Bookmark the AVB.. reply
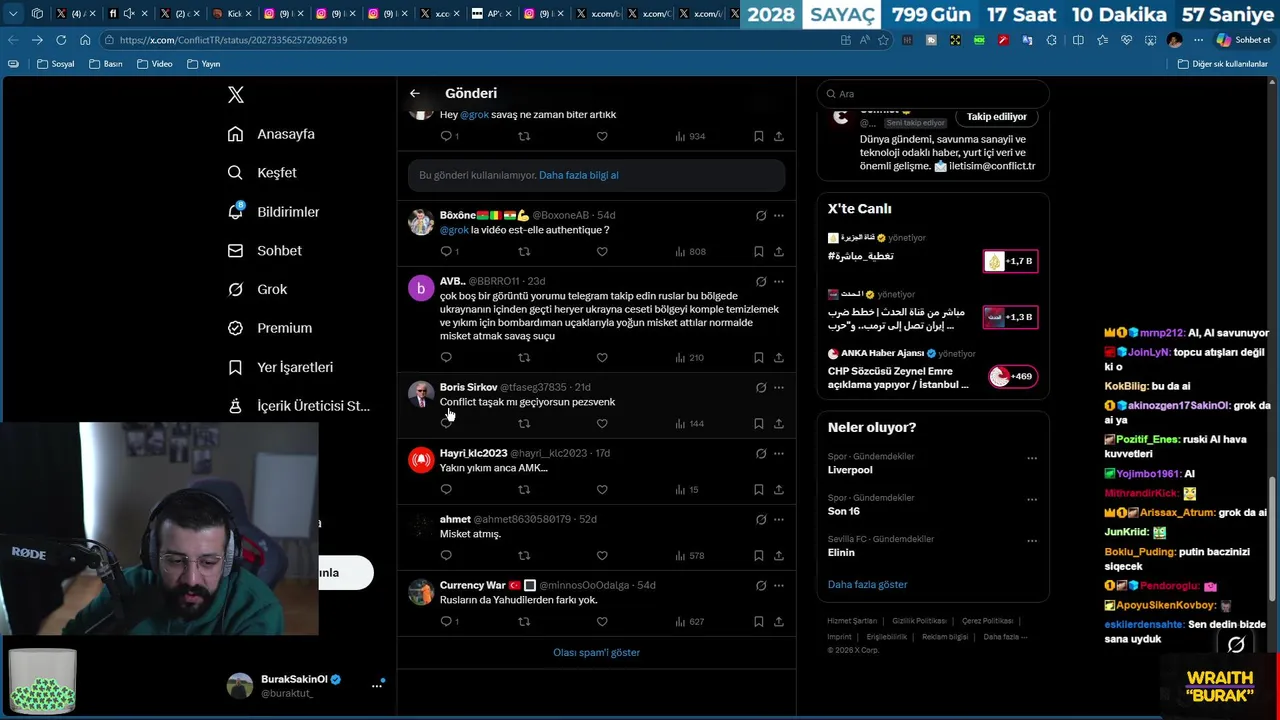This screenshot has width=1280, height=720. tap(759, 358)
